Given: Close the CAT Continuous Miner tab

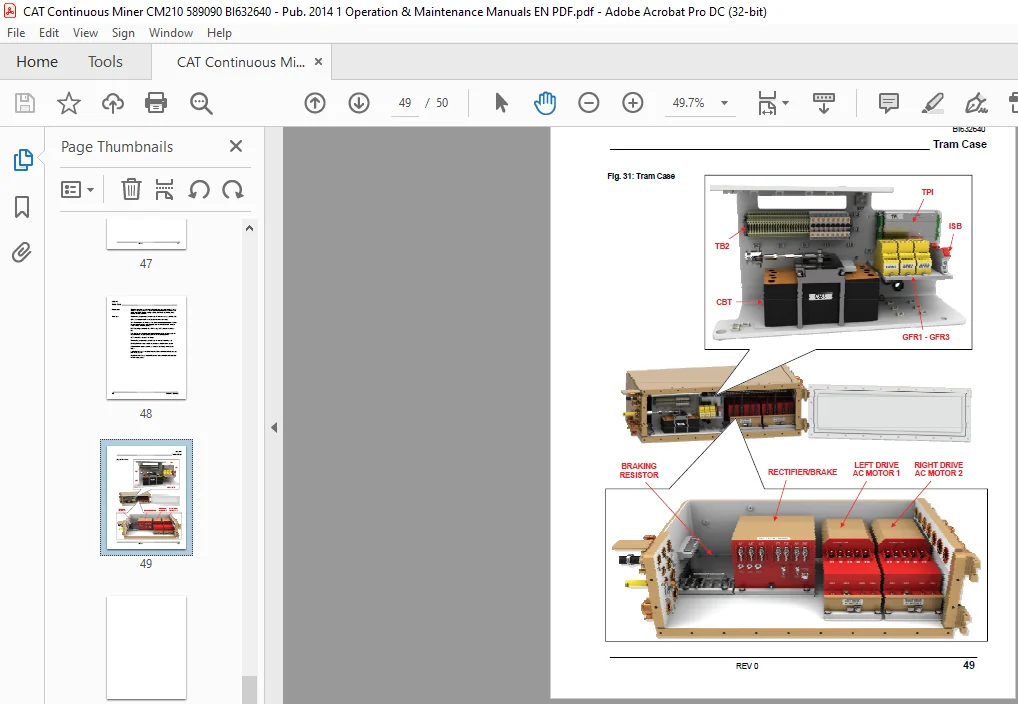Looking at the screenshot, I should [x=318, y=62].
